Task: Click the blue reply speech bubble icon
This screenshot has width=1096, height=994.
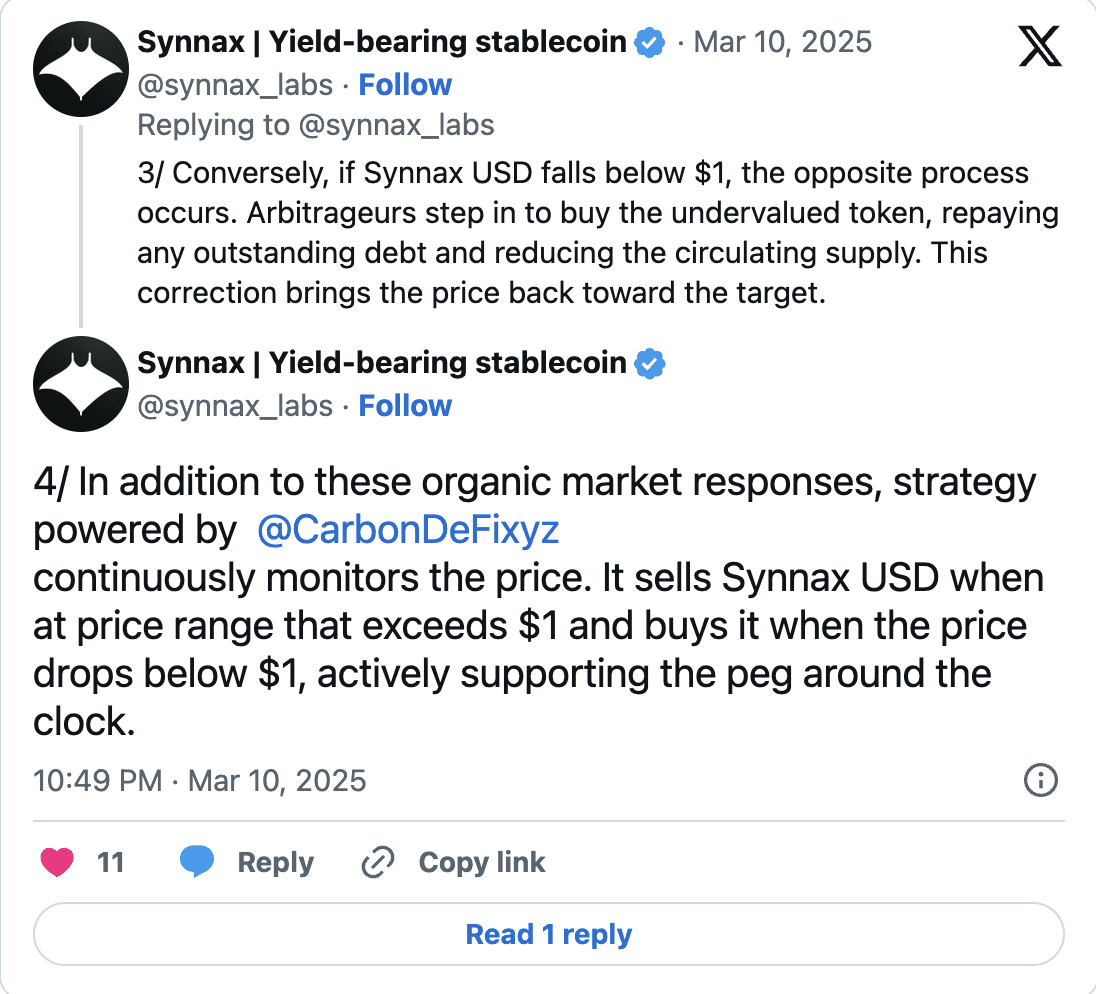Action: click(197, 861)
